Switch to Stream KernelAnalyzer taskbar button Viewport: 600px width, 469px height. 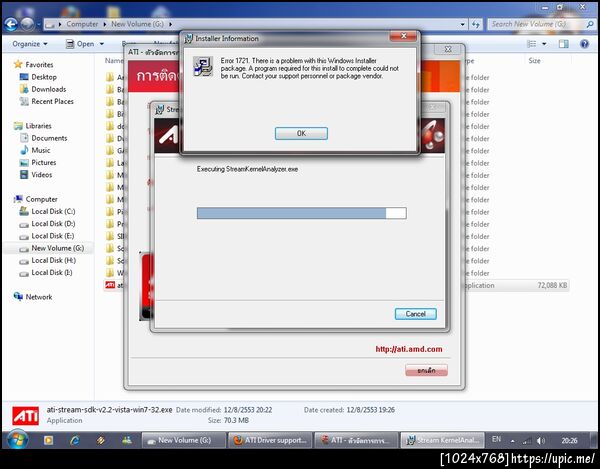click(x=443, y=440)
